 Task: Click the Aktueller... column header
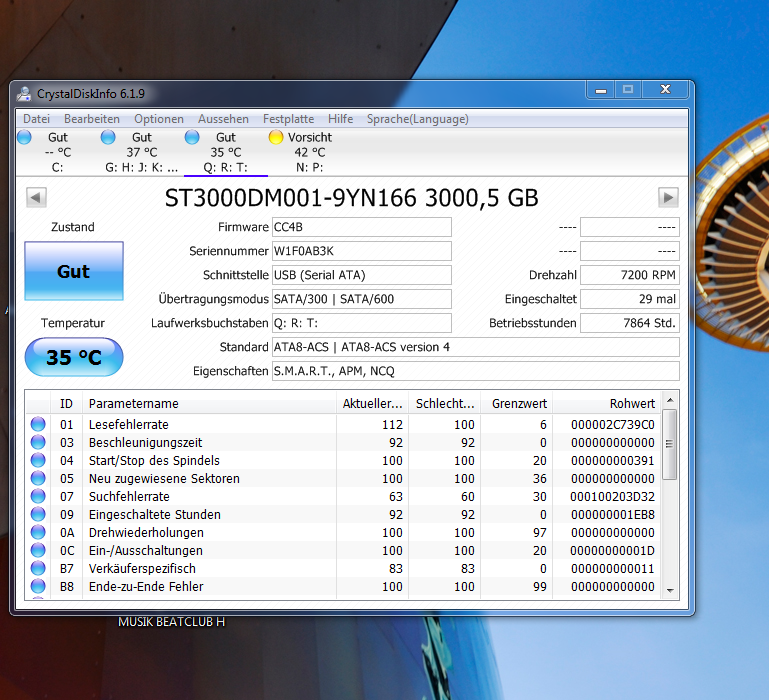[373, 404]
